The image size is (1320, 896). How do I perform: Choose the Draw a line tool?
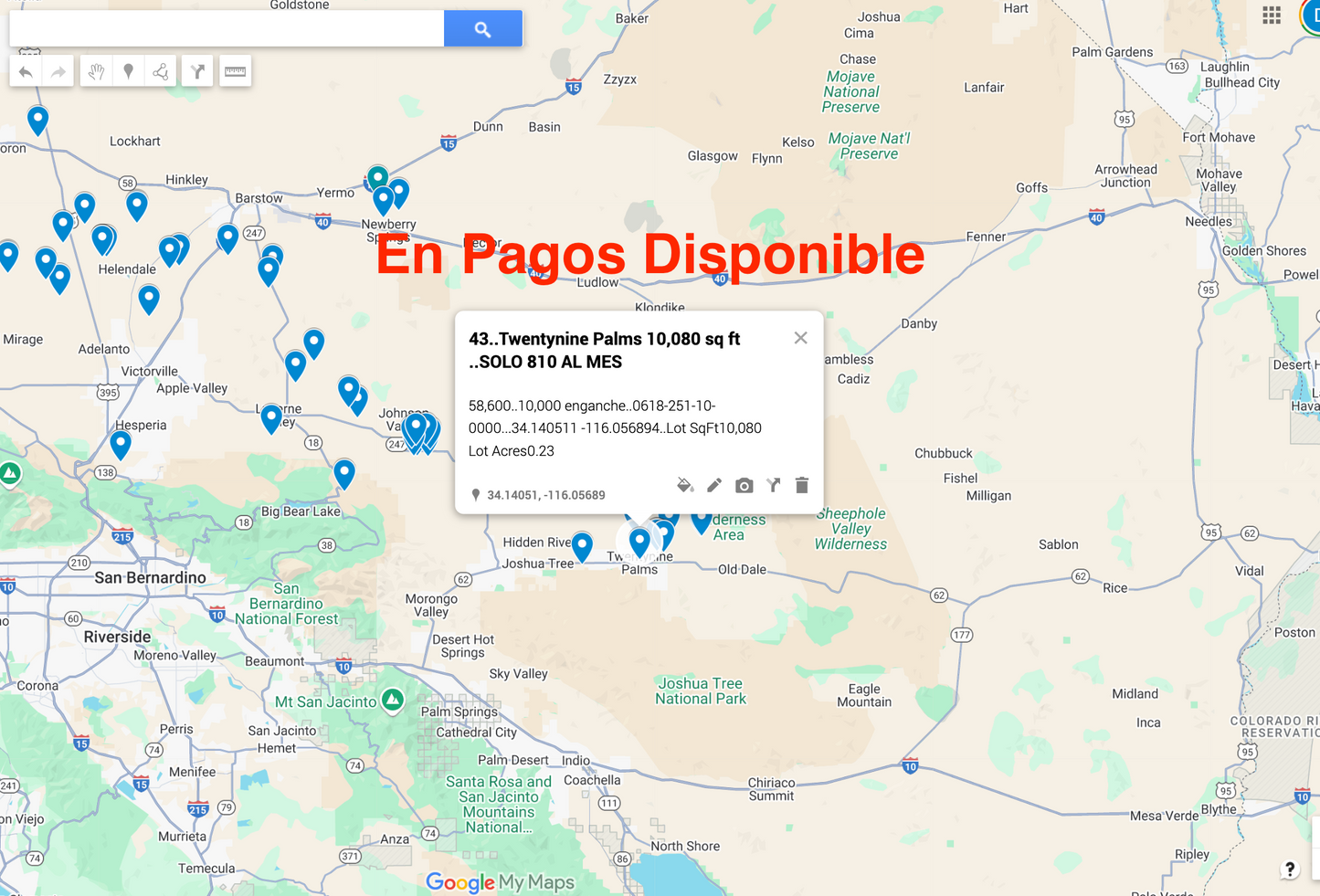pyautogui.click(x=161, y=71)
